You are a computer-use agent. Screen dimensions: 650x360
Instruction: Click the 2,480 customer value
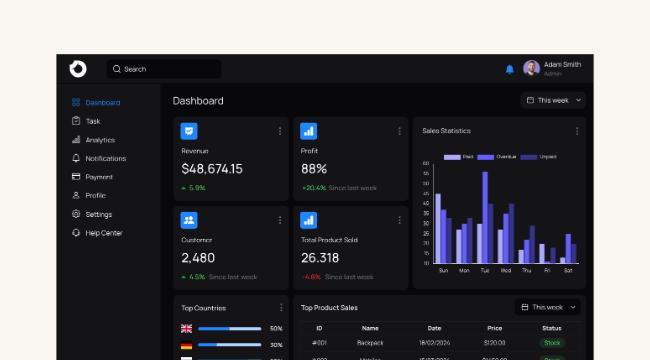(198, 258)
